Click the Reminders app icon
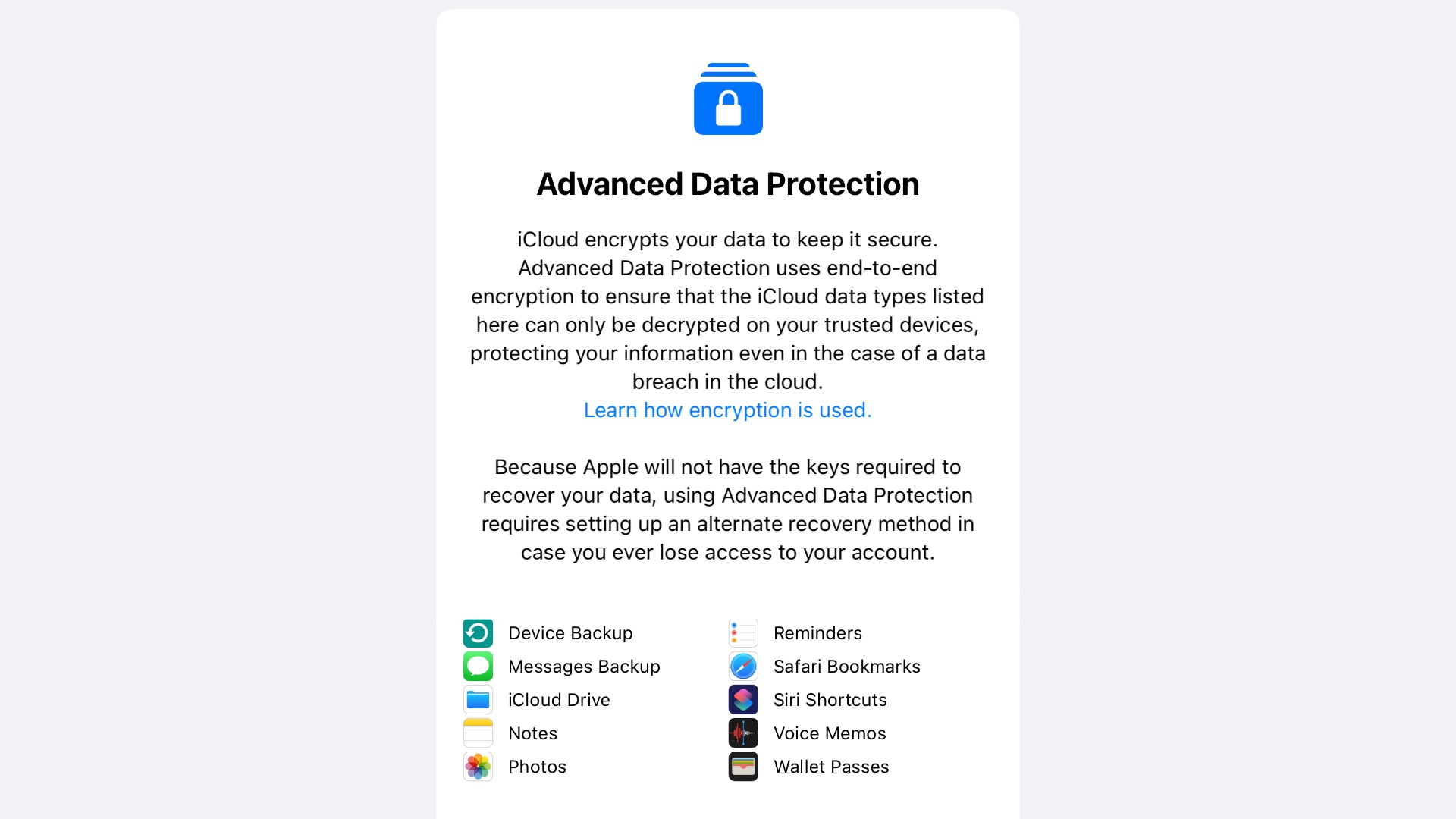 [745, 632]
